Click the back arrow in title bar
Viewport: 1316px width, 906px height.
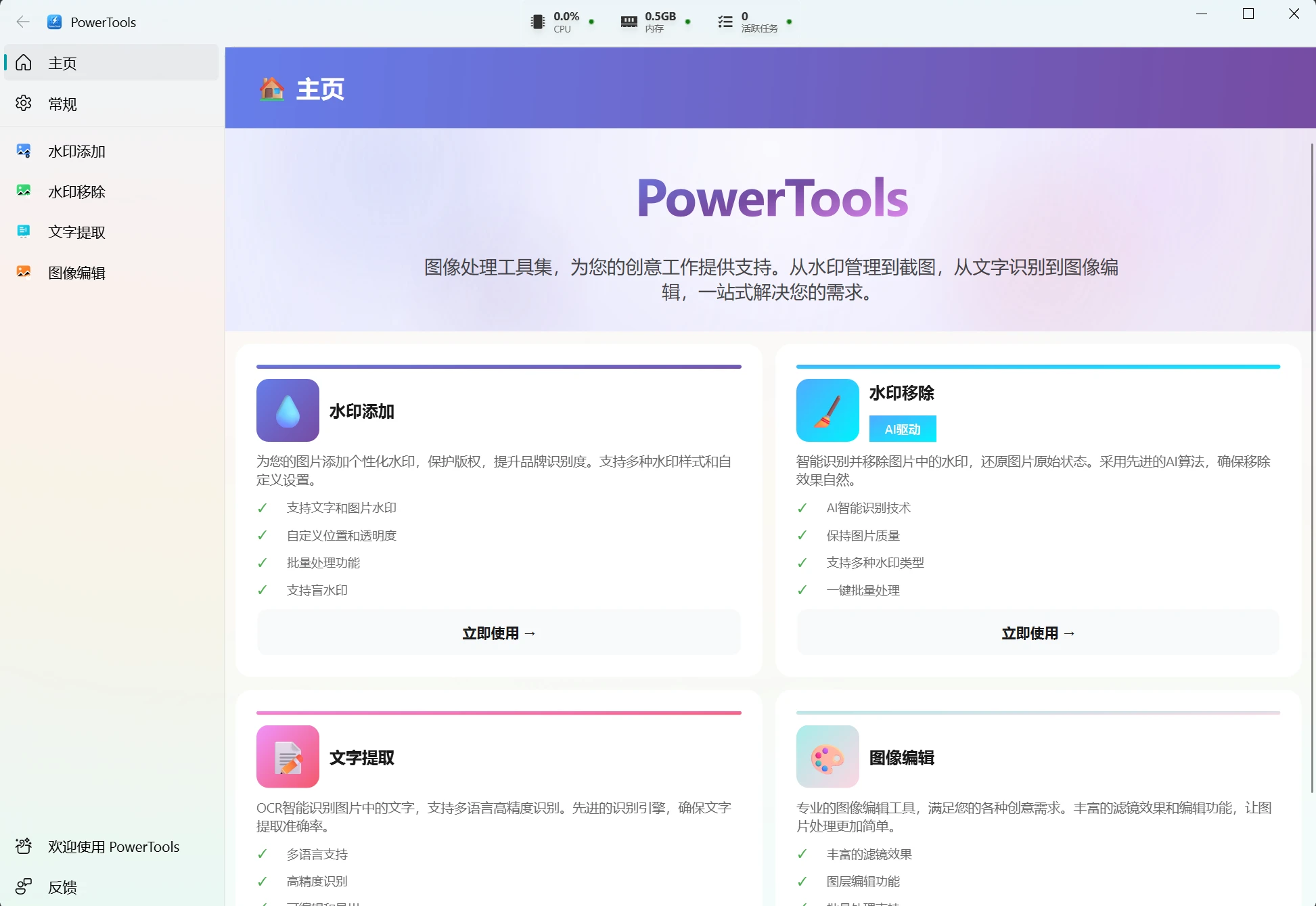click(x=23, y=22)
